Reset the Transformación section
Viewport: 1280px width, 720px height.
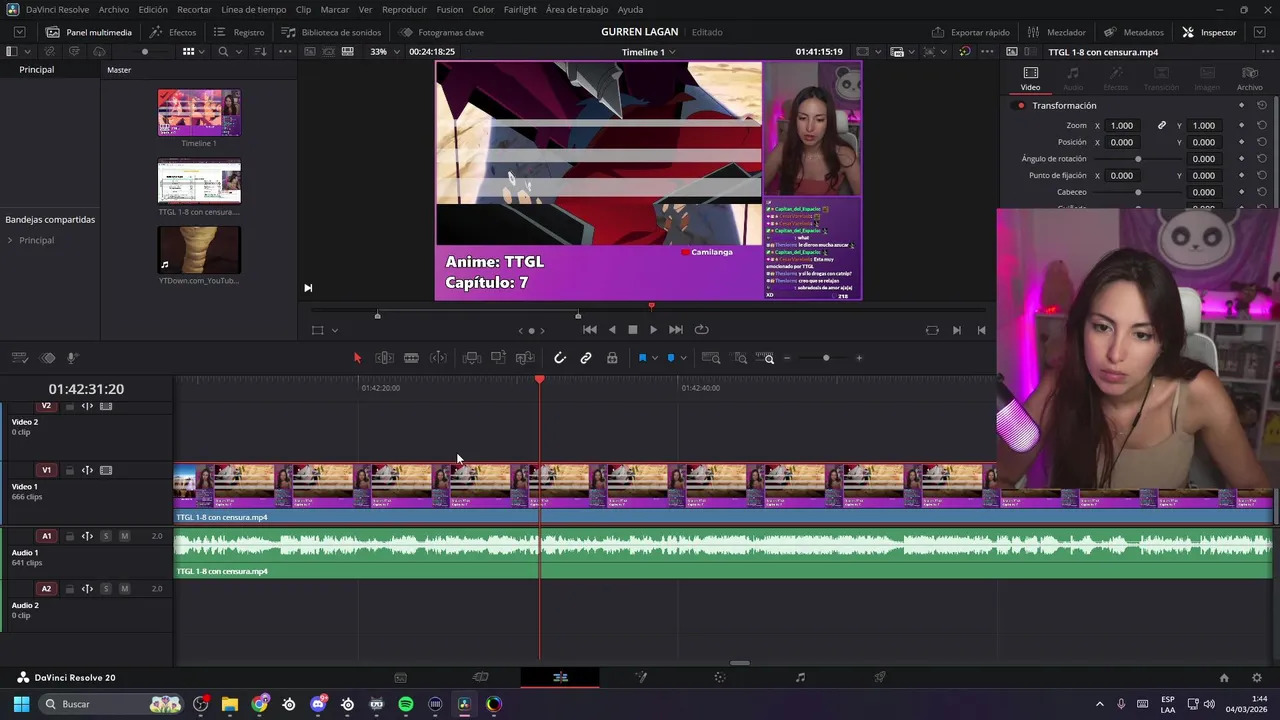pos(1262,105)
